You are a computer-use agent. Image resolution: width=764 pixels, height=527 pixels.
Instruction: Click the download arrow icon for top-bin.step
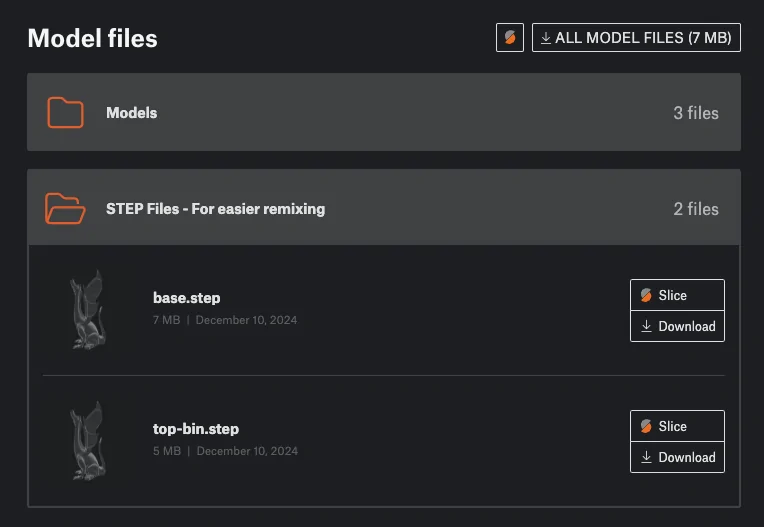[647, 457]
